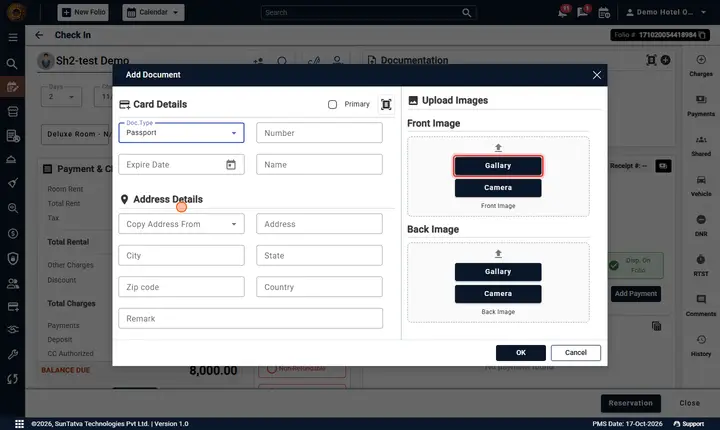Screen dimensions: 720x430
Task: Open the Doc.Type Passport dropdown
Action: 181,133
